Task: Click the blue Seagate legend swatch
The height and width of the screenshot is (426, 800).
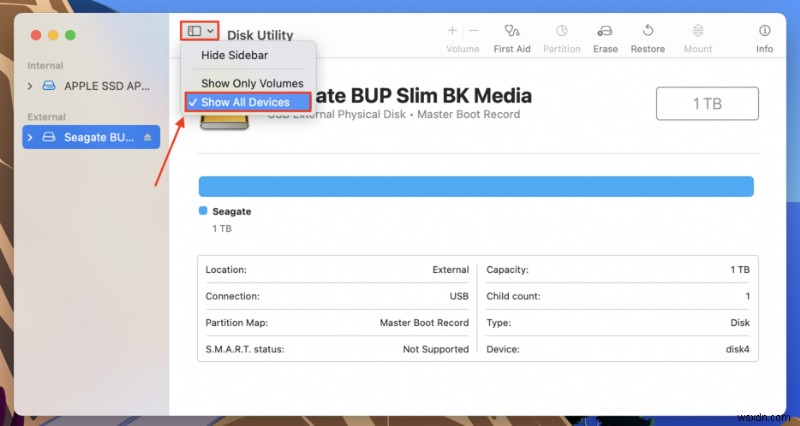Action: (203, 211)
